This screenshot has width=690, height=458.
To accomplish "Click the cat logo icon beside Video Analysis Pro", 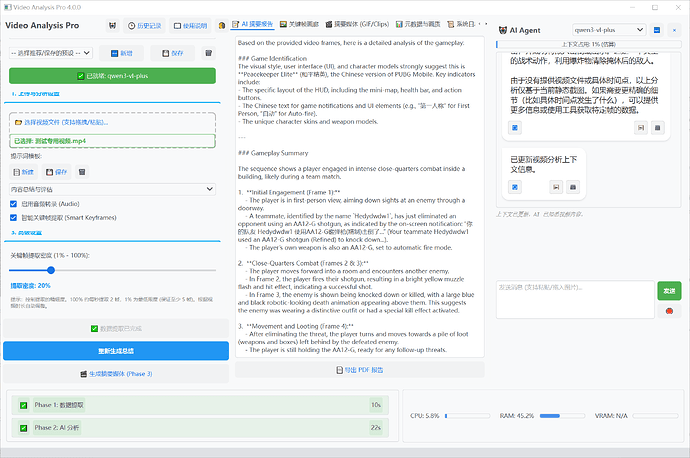I will [113, 26].
